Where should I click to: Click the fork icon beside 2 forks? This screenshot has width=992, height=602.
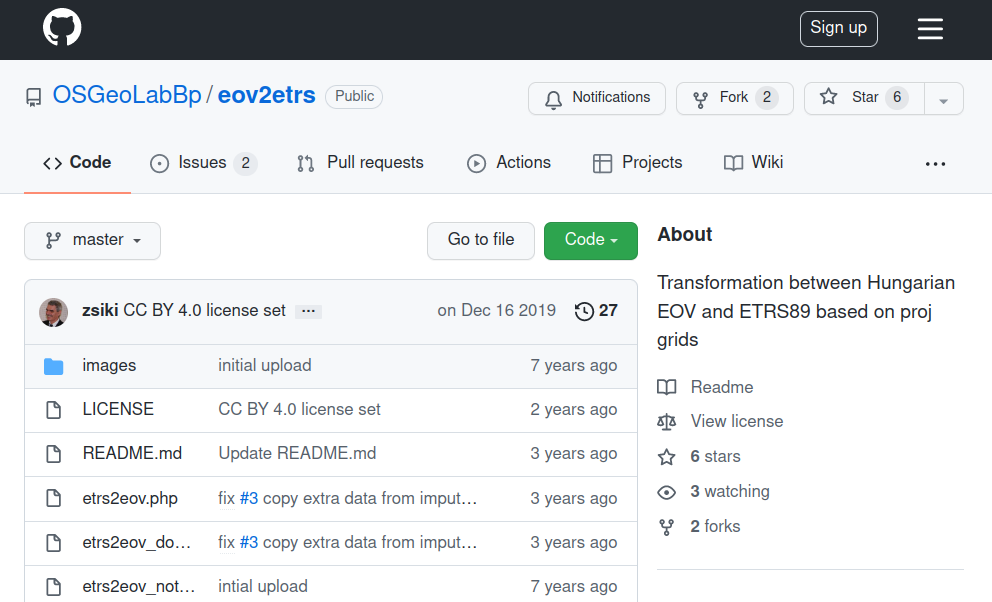(x=667, y=527)
